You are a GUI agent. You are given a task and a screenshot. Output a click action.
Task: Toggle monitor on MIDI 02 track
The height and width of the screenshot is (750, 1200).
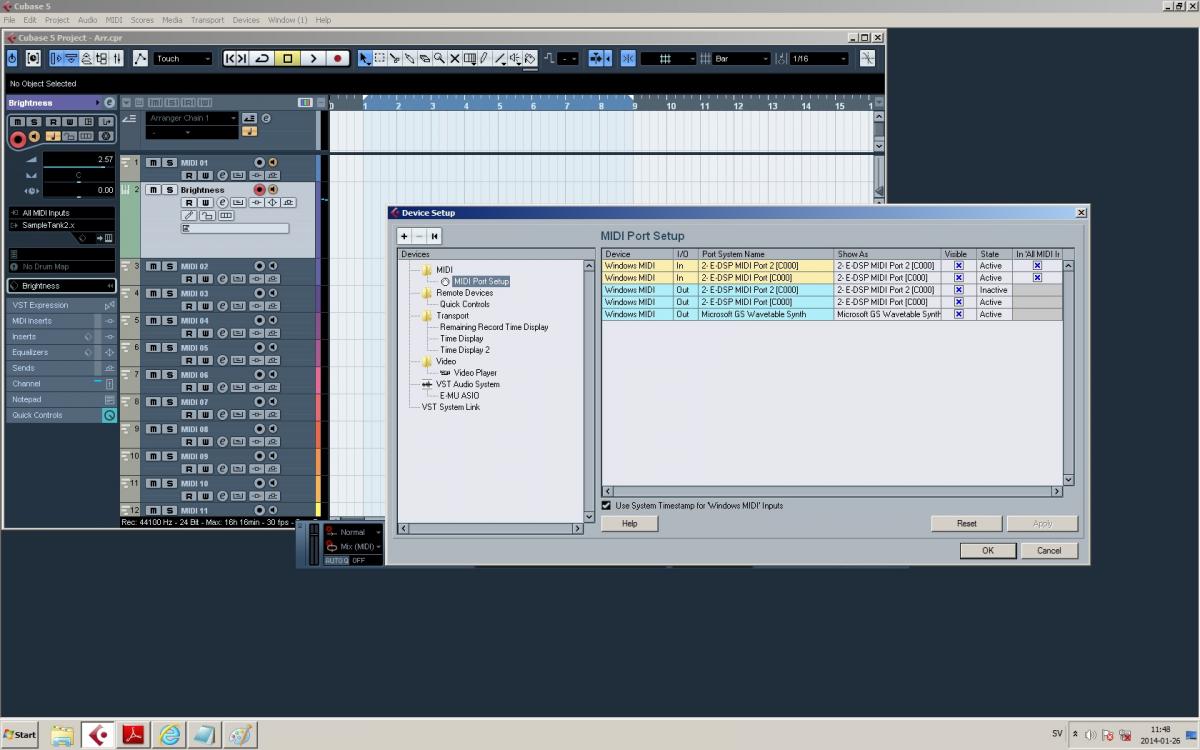click(x=273, y=266)
